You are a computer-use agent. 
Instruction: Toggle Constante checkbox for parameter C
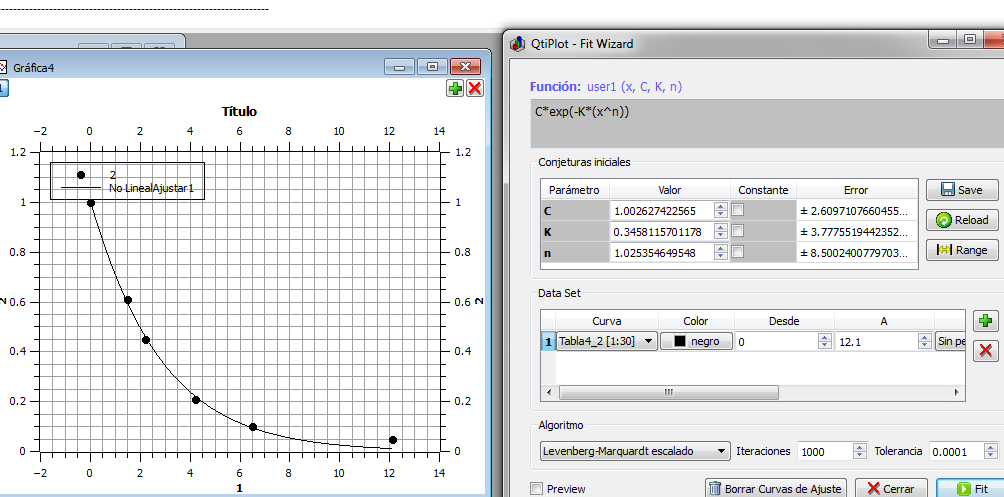pyautogui.click(x=738, y=209)
